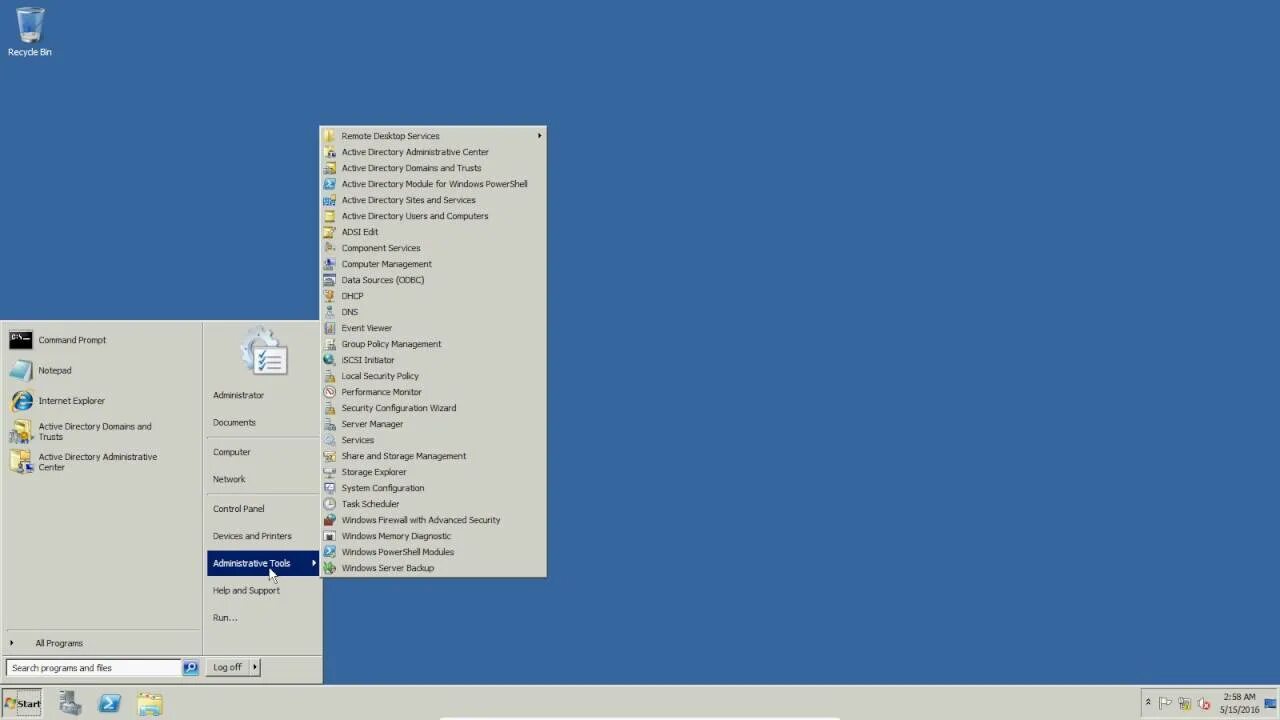Click the Show desktop button beside clock

[1272, 703]
